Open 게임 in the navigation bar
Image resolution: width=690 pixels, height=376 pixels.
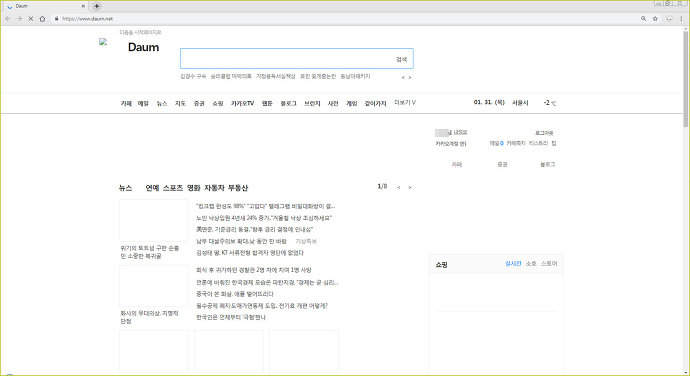pos(352,103)
